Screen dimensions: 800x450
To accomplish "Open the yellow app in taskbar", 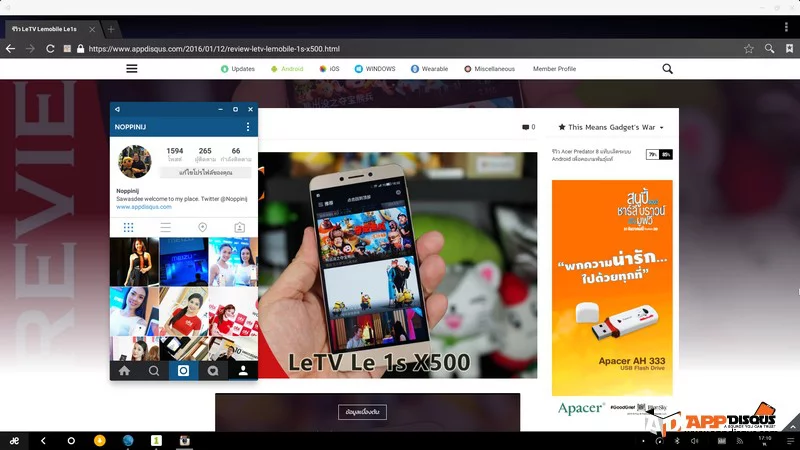I will click(99, 440).
